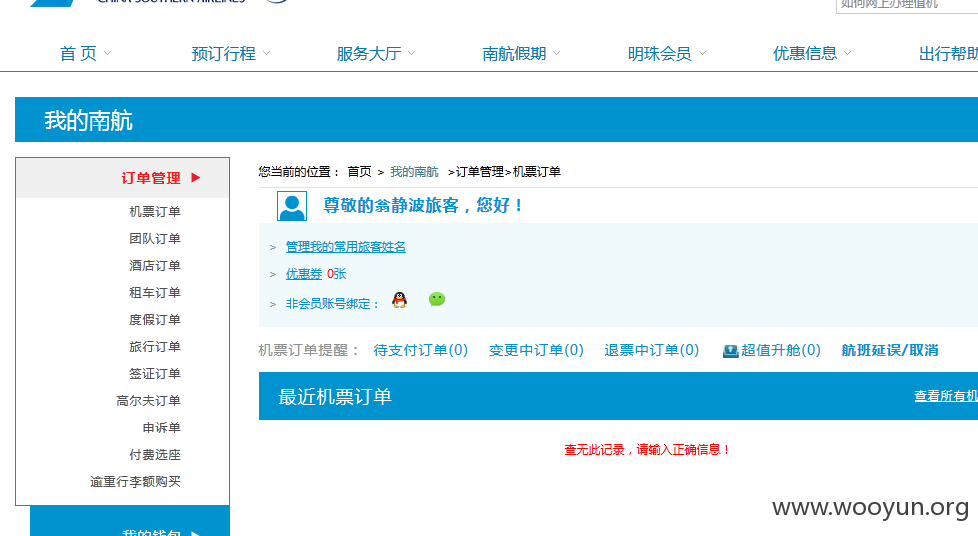Screen dimensions: 978x536
Task: Click the QQ penguin account binding icon
Action: (x=399, y=300)
